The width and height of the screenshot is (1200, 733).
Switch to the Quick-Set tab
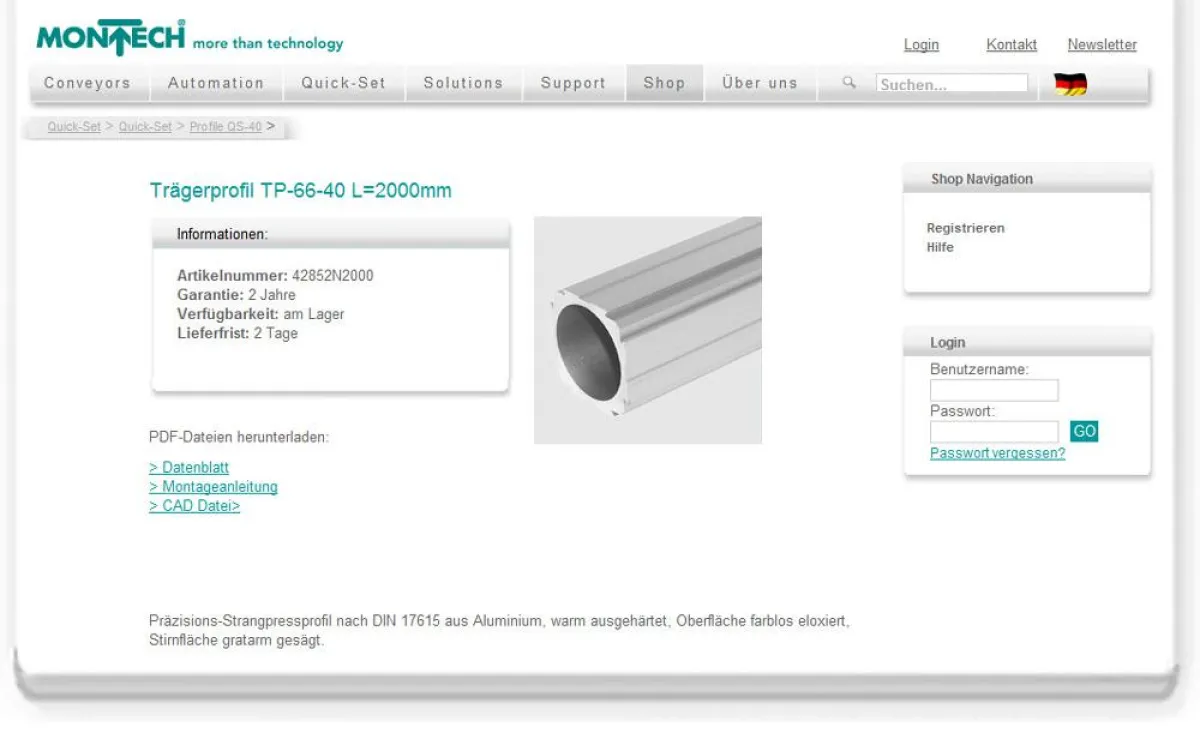coord(343,84)
